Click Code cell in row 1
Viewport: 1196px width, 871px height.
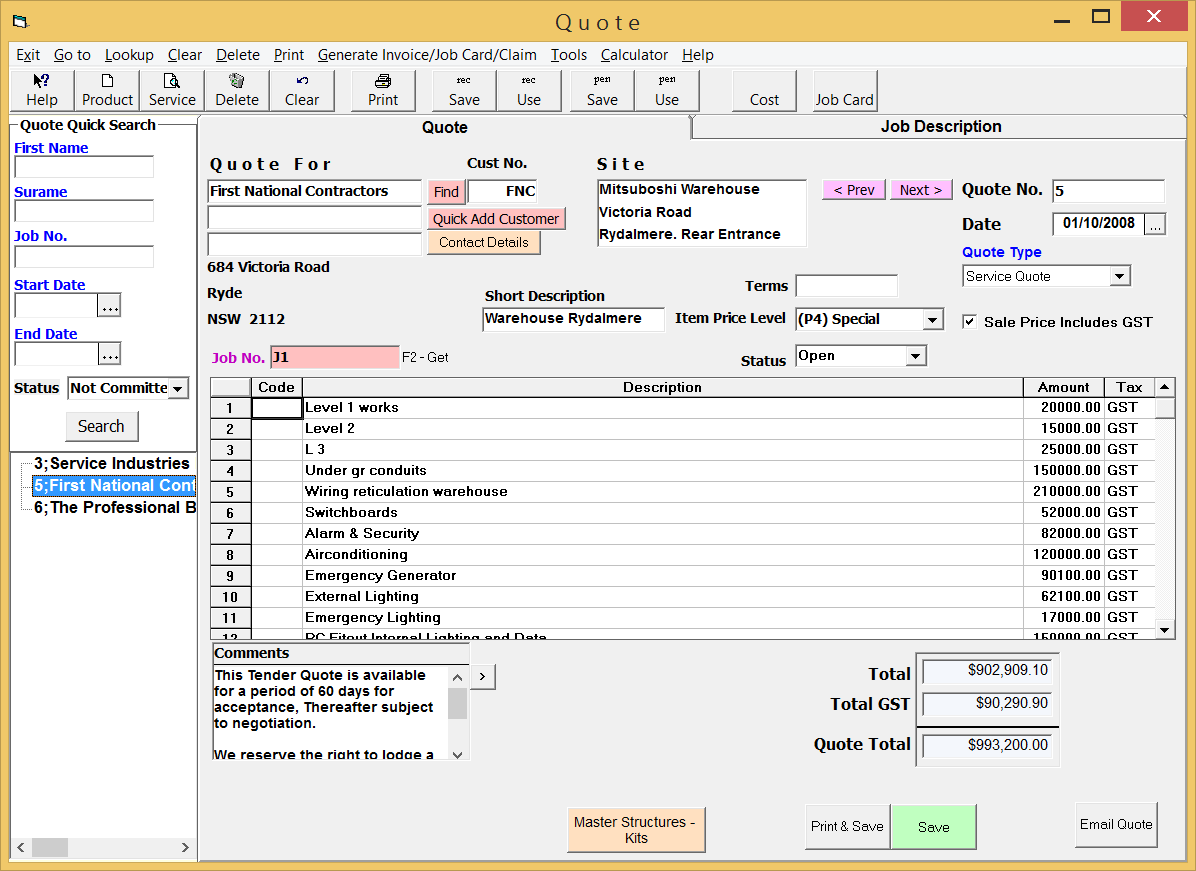[x=277, y=408]
